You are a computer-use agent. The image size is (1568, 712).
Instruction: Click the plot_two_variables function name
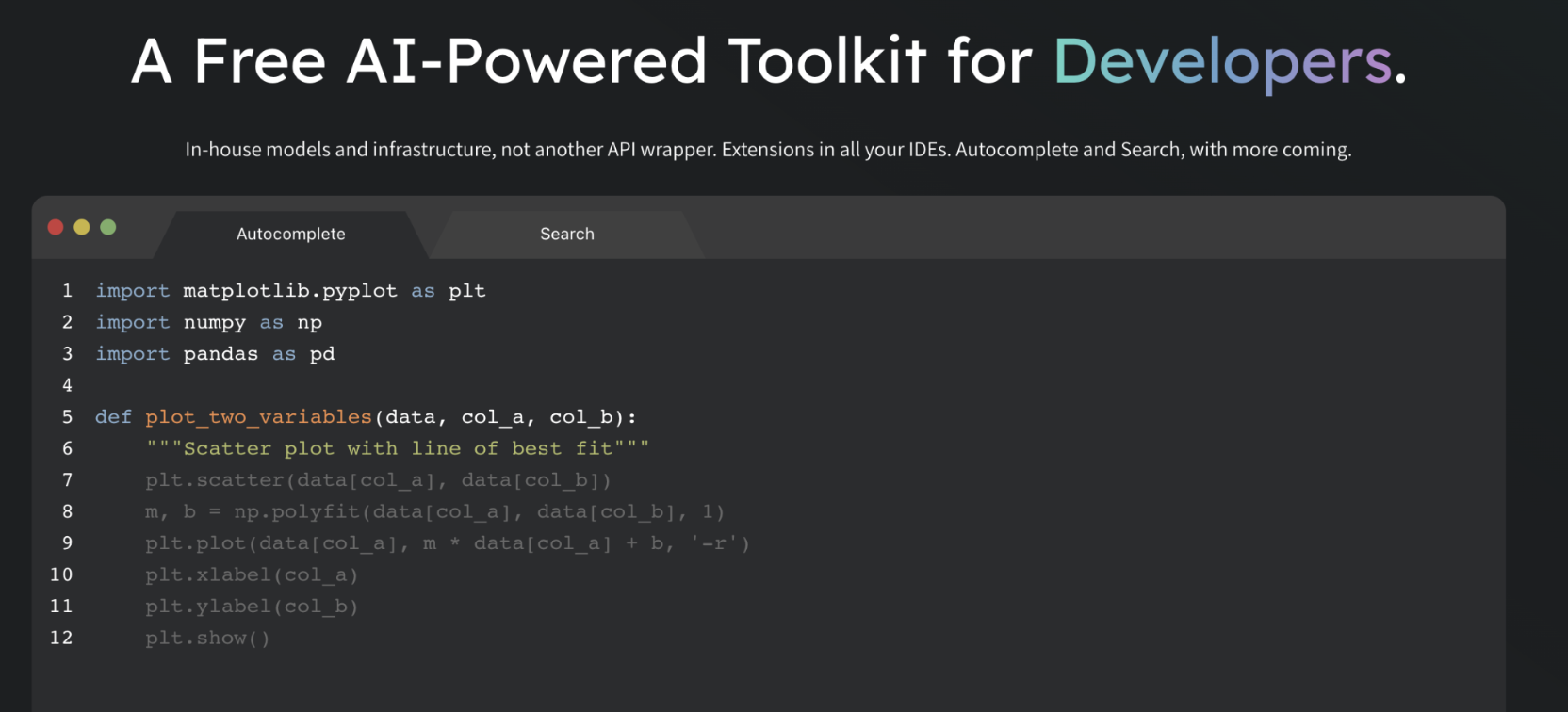click(258, 416)
